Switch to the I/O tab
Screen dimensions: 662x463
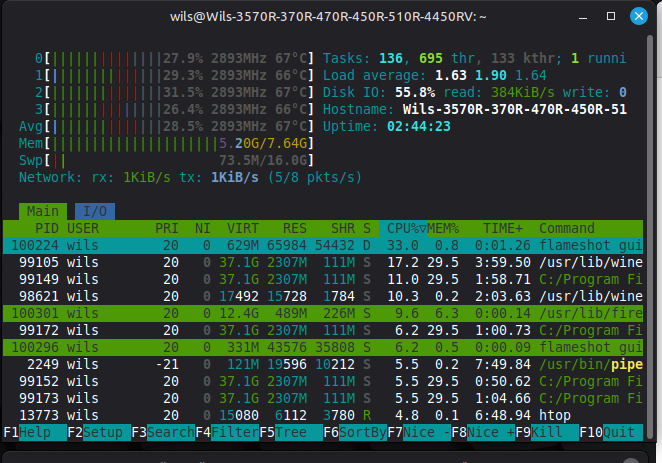tap(95, 211)
